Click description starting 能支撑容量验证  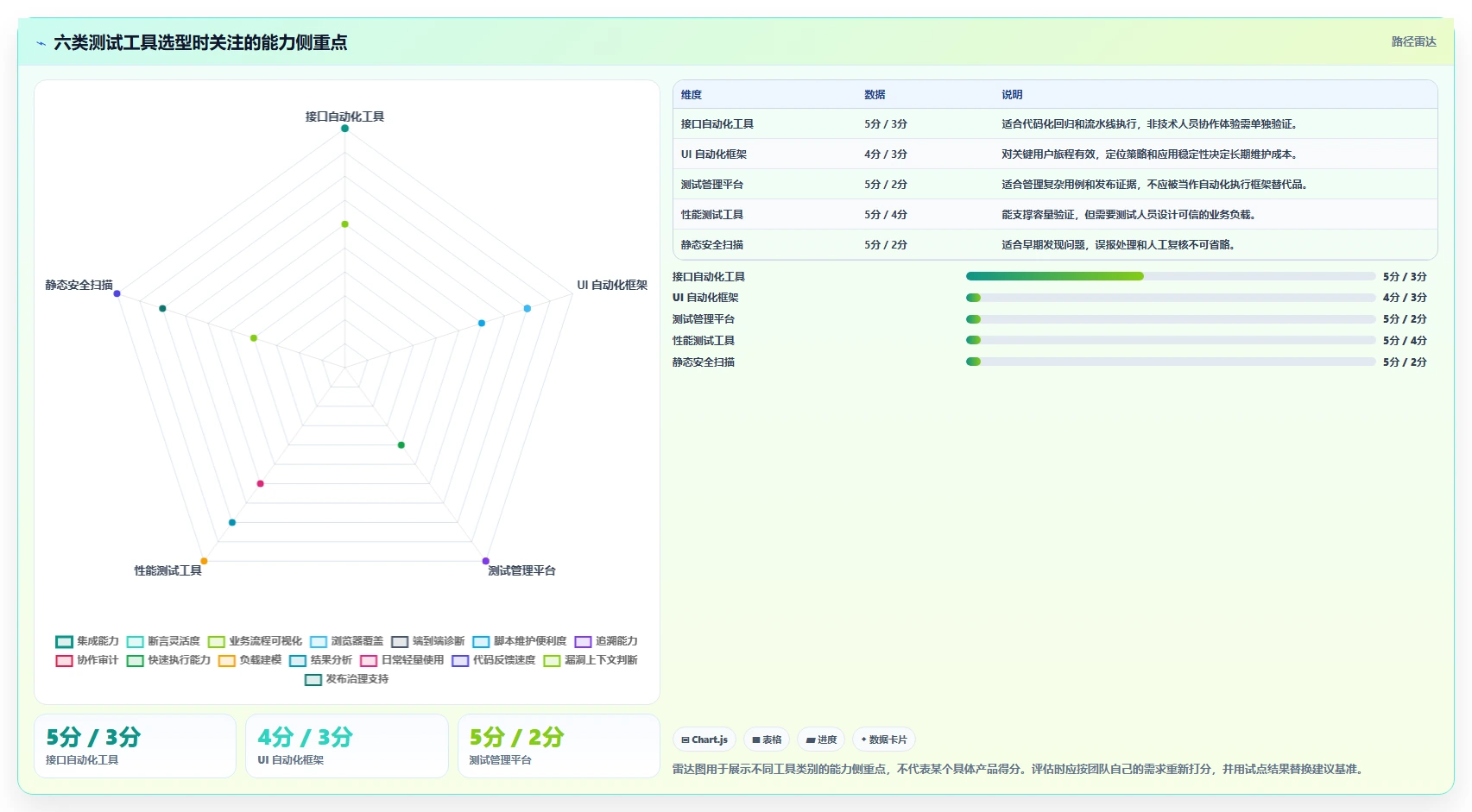pyautogui.click(x=1131, y=215)
